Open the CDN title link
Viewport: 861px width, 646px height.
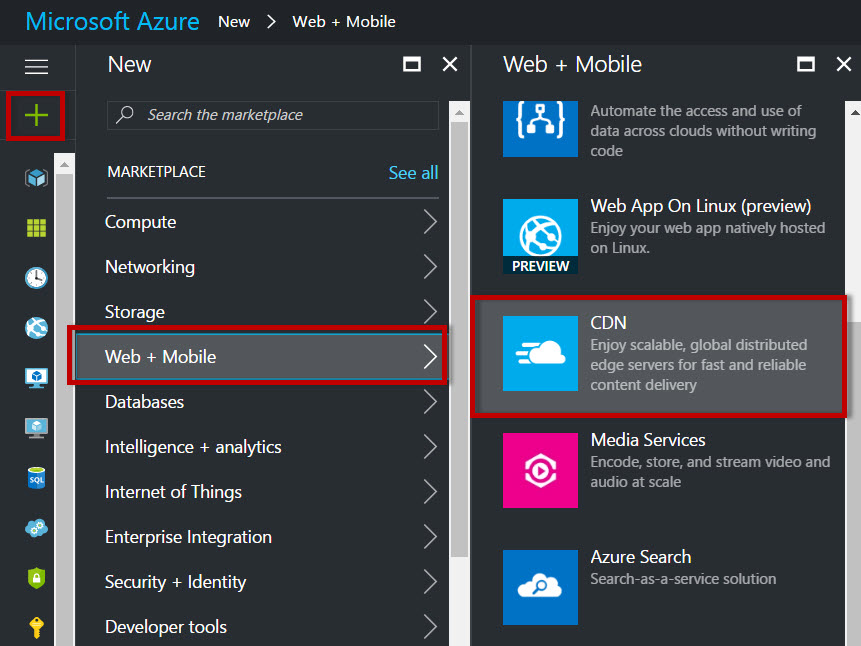tap(608, 322)
